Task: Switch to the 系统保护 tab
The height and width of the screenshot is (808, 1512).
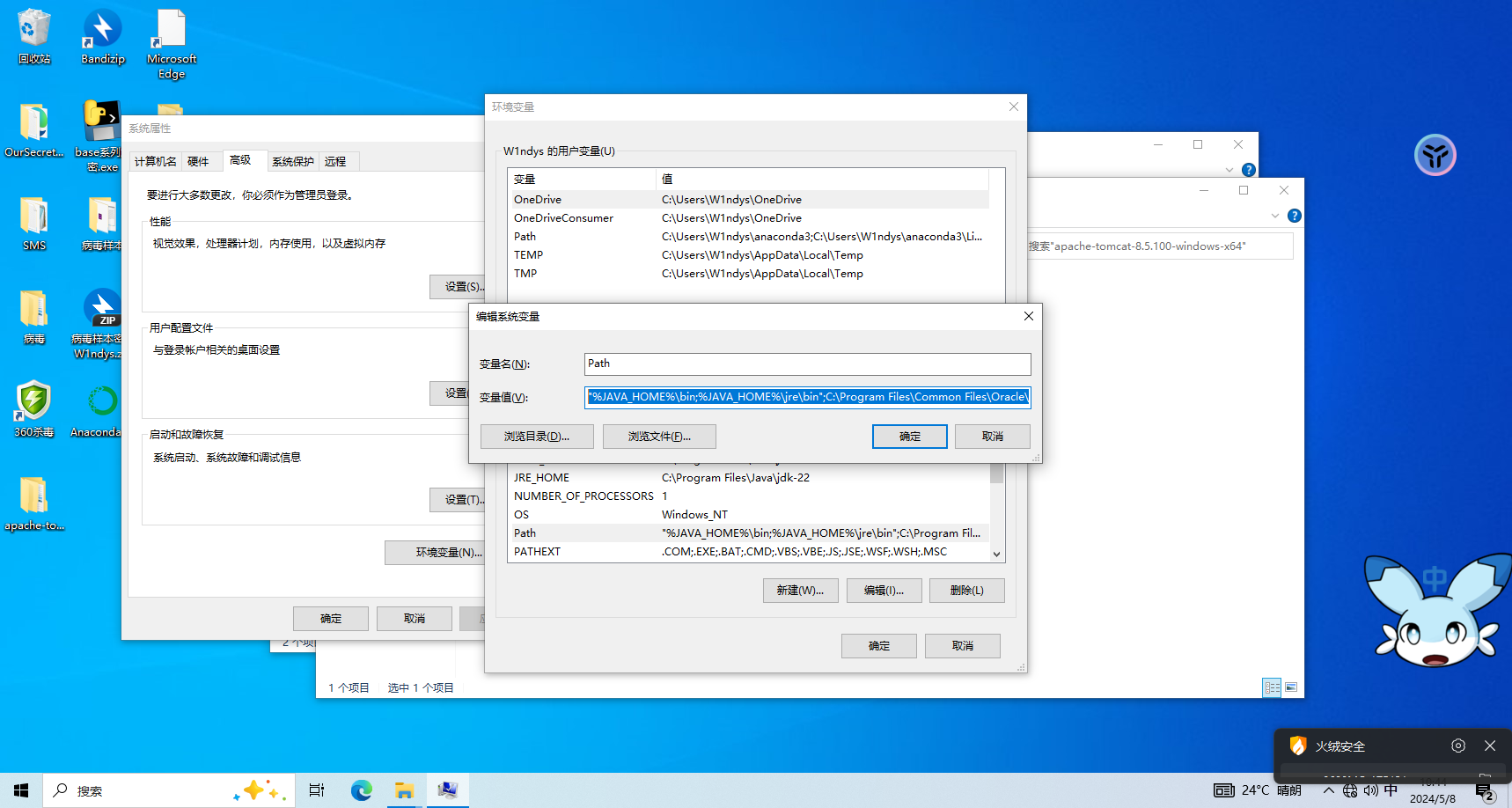Action: (292, 161)
